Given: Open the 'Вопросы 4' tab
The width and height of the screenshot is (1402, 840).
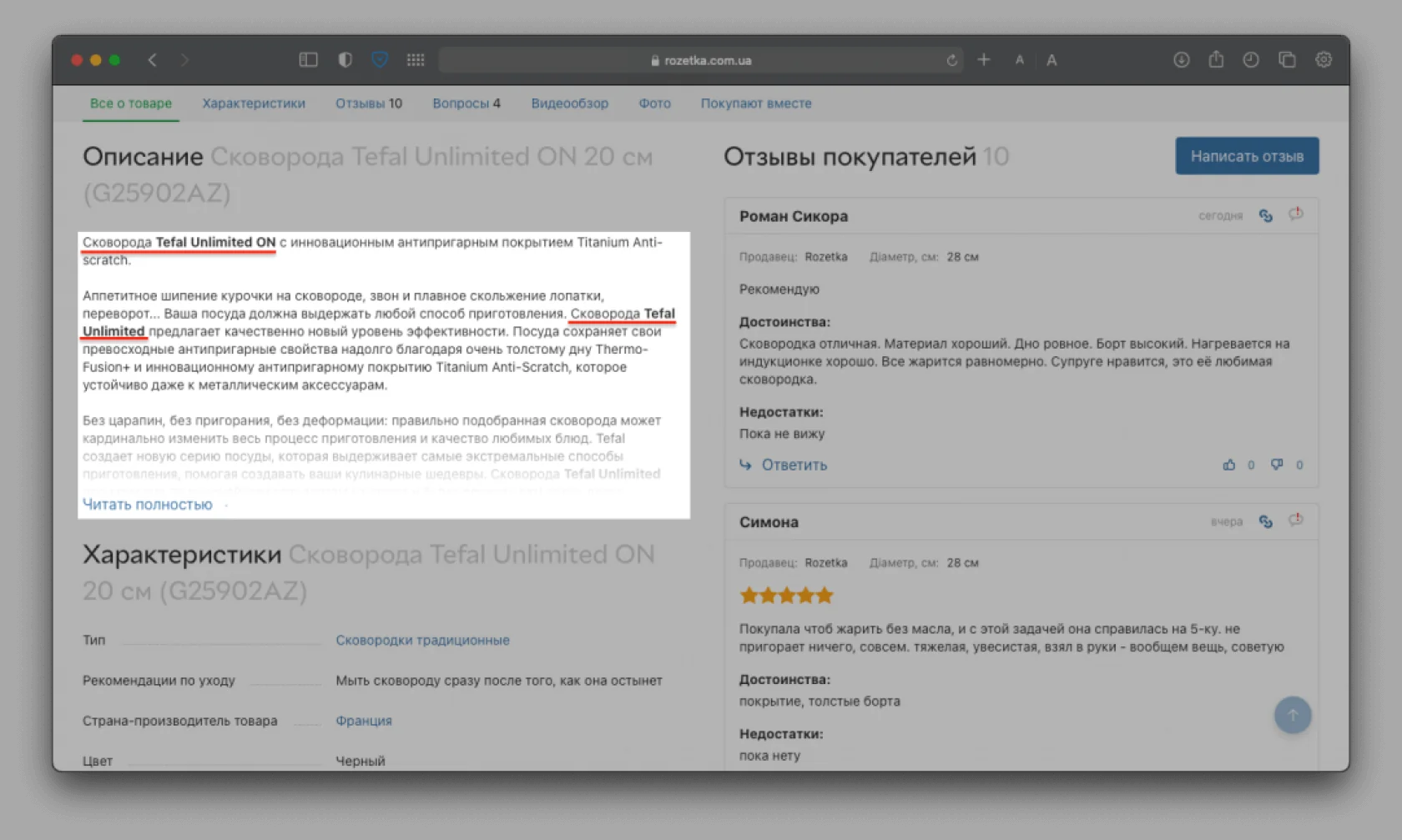Looking at the screenshot, I should 466,103.
